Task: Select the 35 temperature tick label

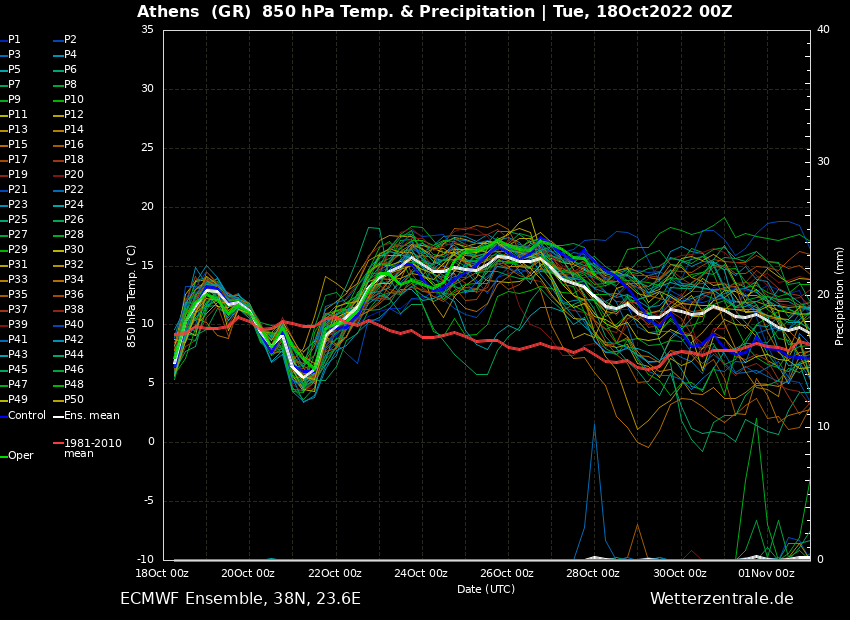Action: point(147,29)
